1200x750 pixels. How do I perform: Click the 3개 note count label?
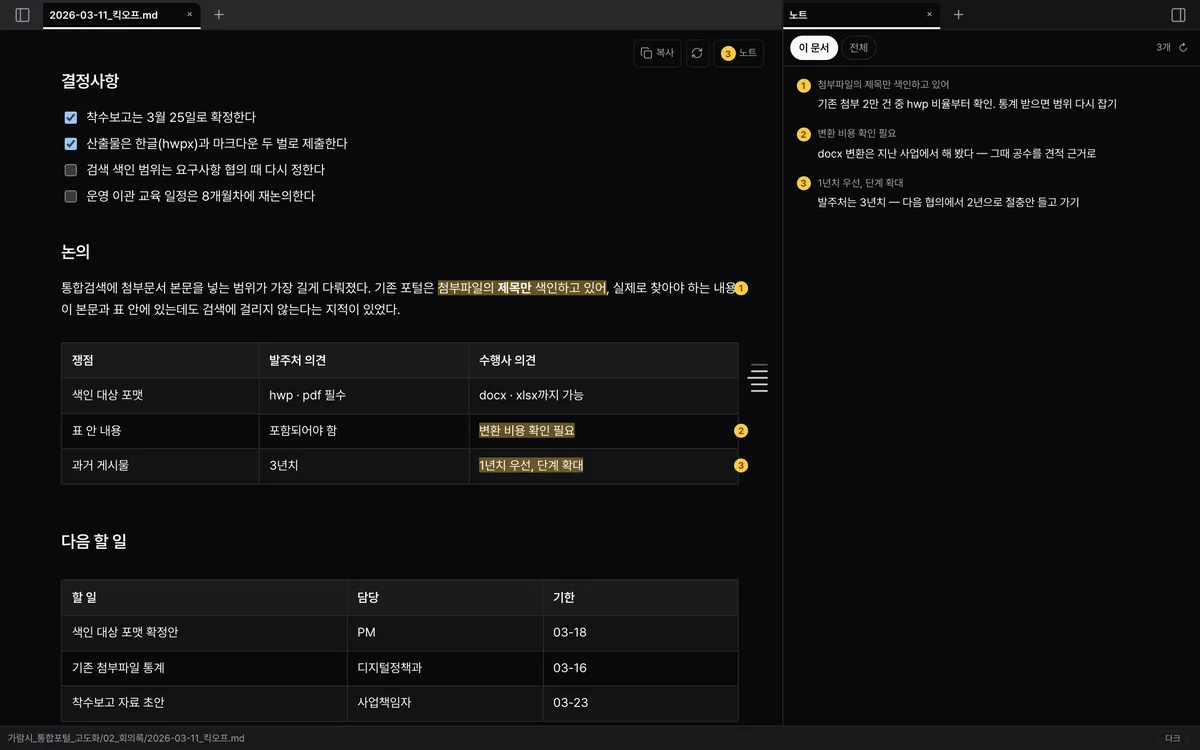(1163, 47)
